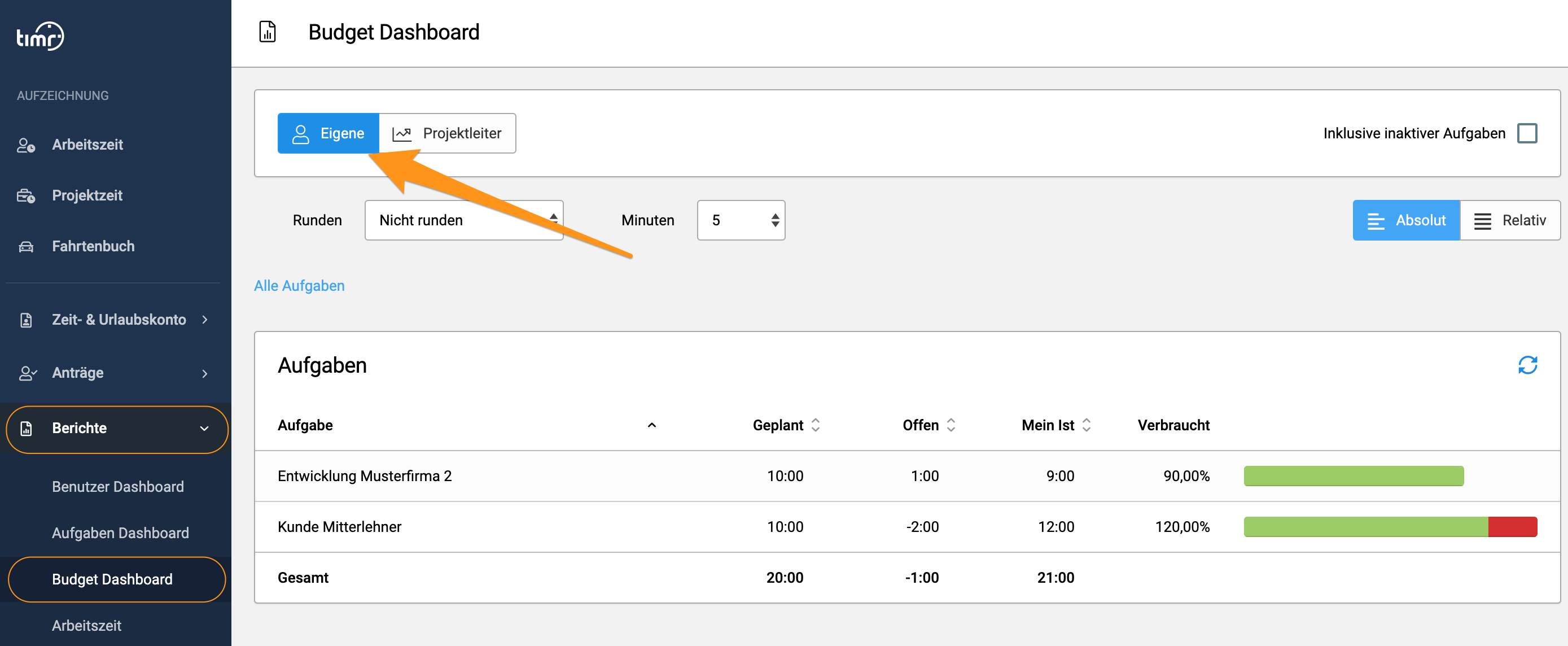Click the Zeit- & Urlaubskonto label

pyautogui.click(x=119, y=320)
